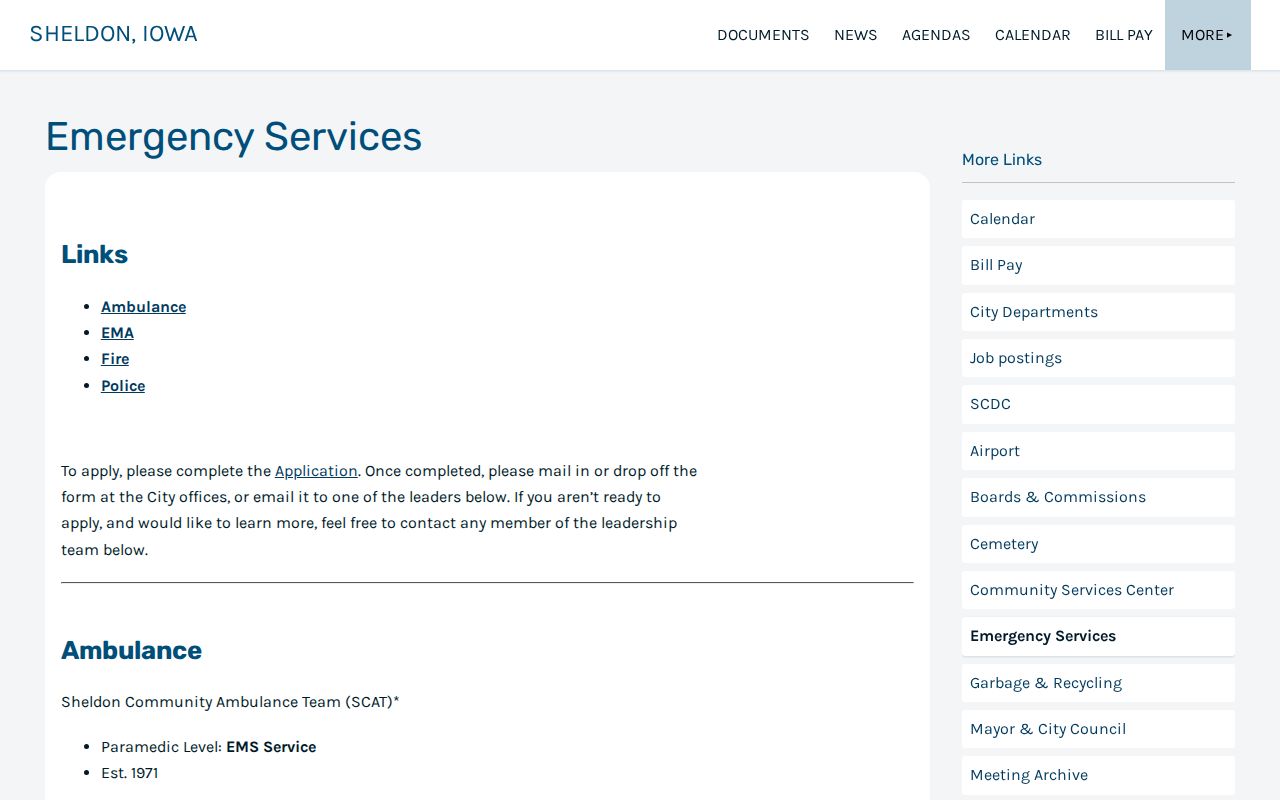
Task: Open Community Services Center in the sidebar
Action: (x=1098, y=590)
